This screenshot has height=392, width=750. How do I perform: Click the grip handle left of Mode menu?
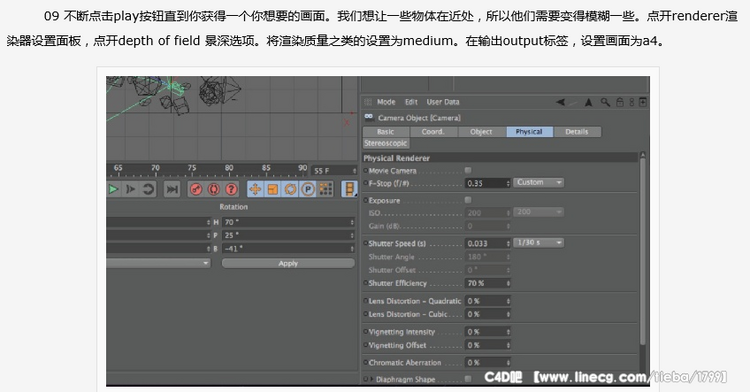(368, 102)
